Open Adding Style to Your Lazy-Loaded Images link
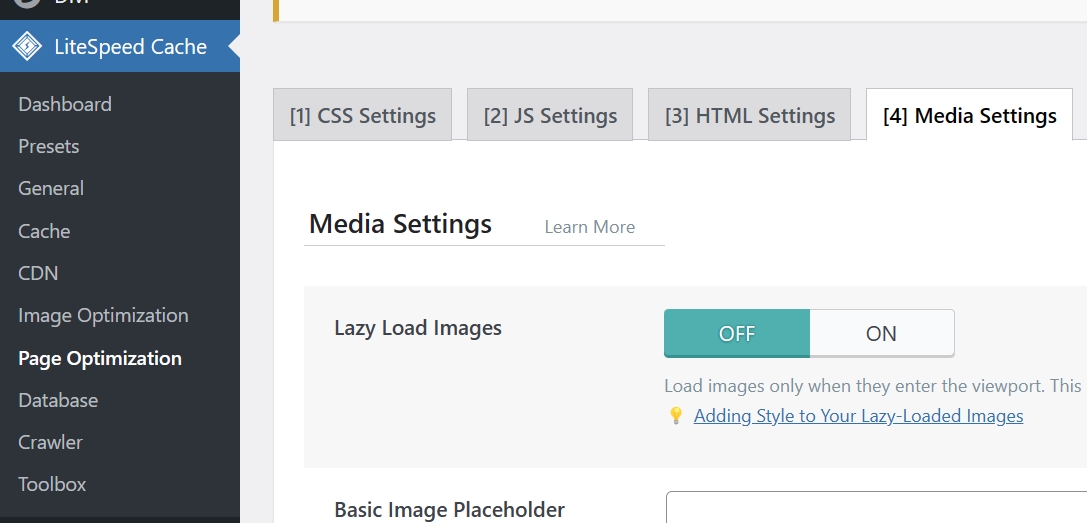 [858, 416]
